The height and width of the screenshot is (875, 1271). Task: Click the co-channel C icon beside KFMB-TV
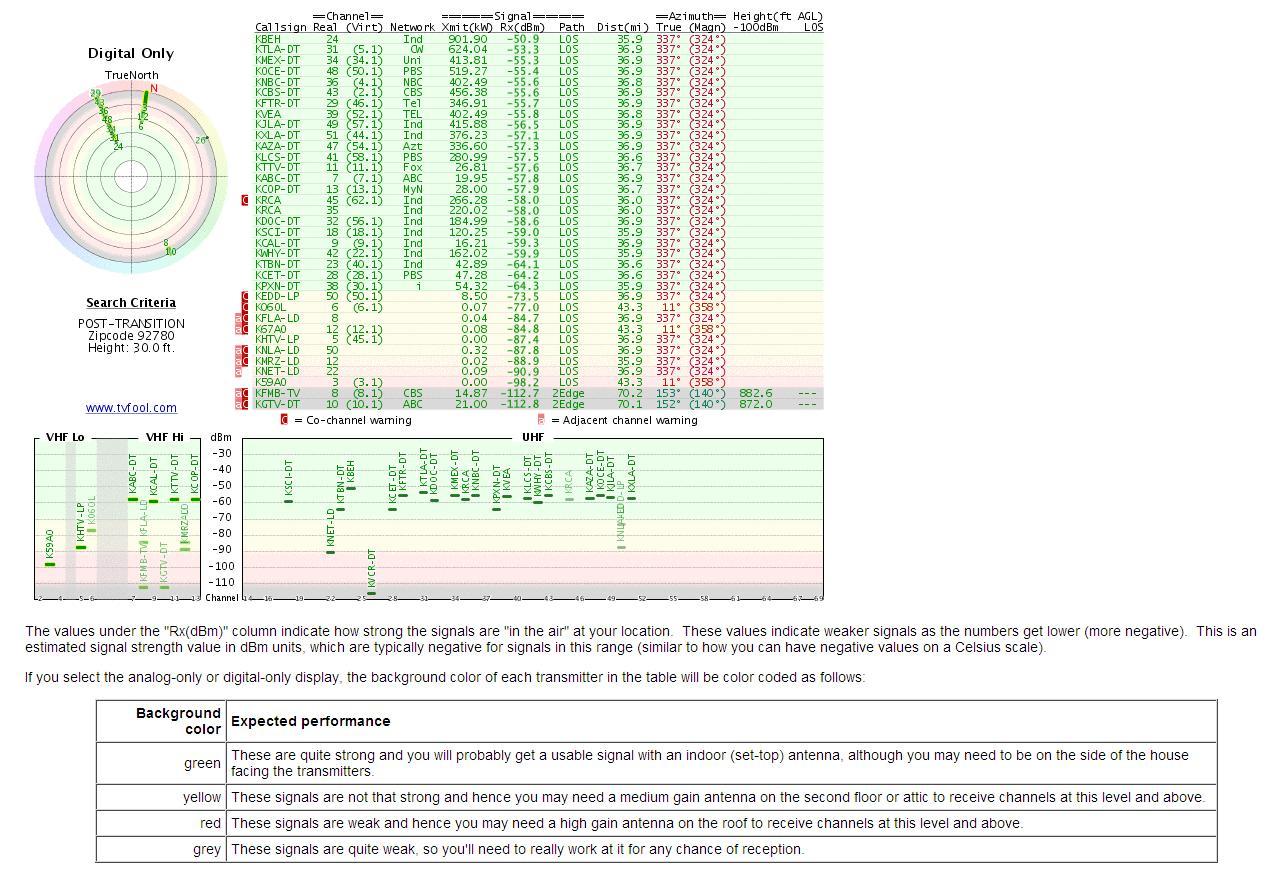click(246, 394)
